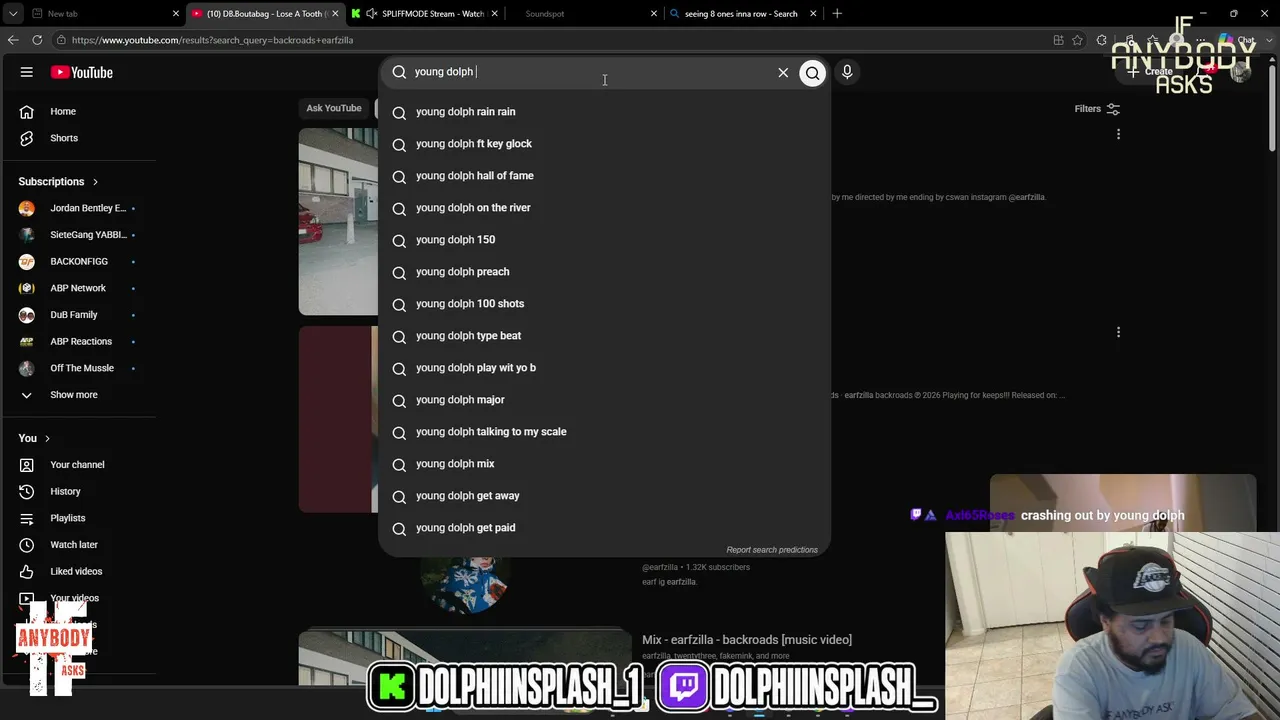
Task: Start voice search with the microphone
Action: 847,72
